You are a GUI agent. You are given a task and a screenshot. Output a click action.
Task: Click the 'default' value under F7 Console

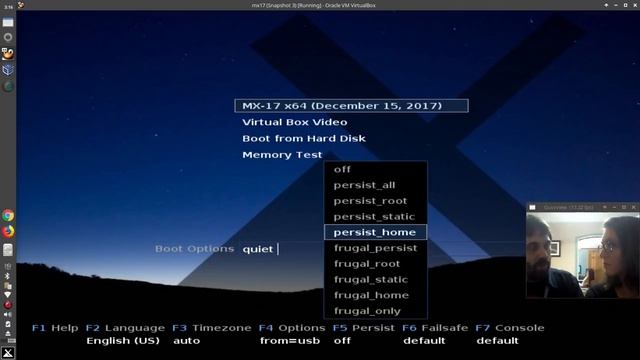[497, 340]
